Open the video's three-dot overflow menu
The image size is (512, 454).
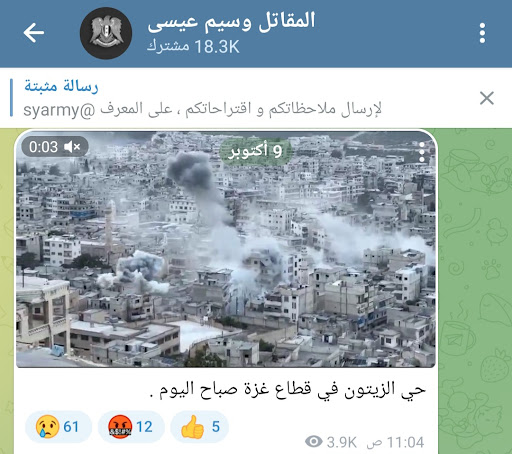pyautogui.click(x=422, y=152)
